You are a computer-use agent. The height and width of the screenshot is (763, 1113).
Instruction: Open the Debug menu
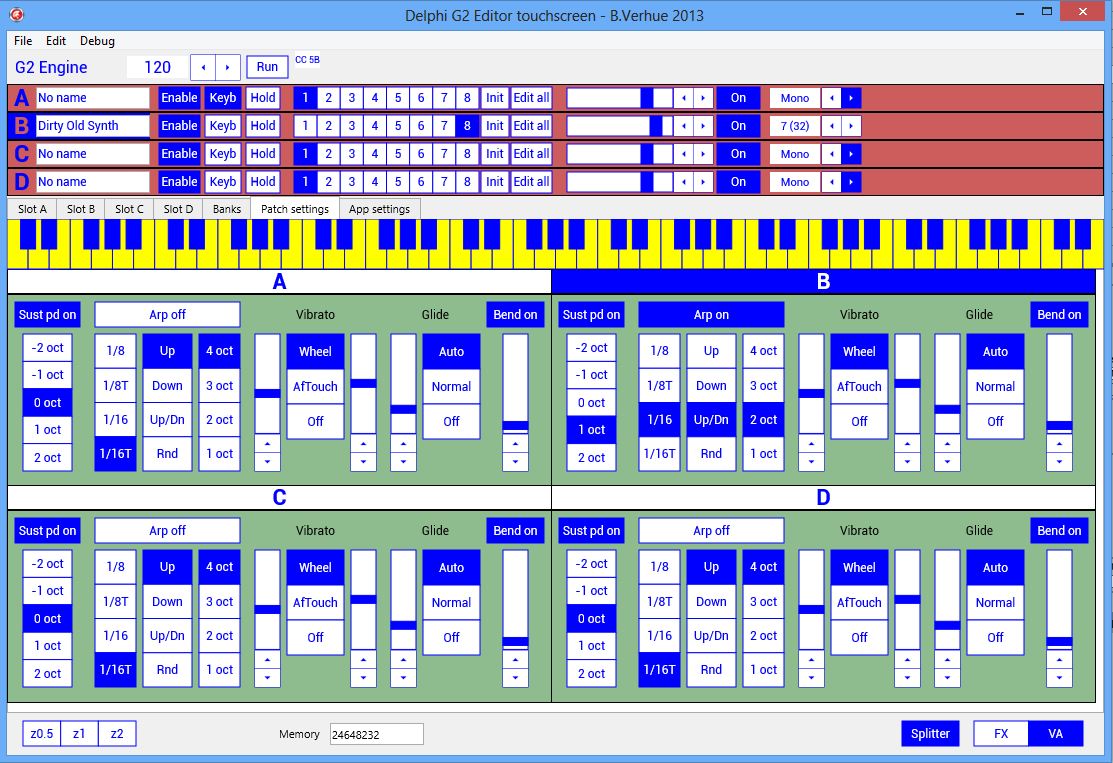pyautogui.click(x=97, y=41)
